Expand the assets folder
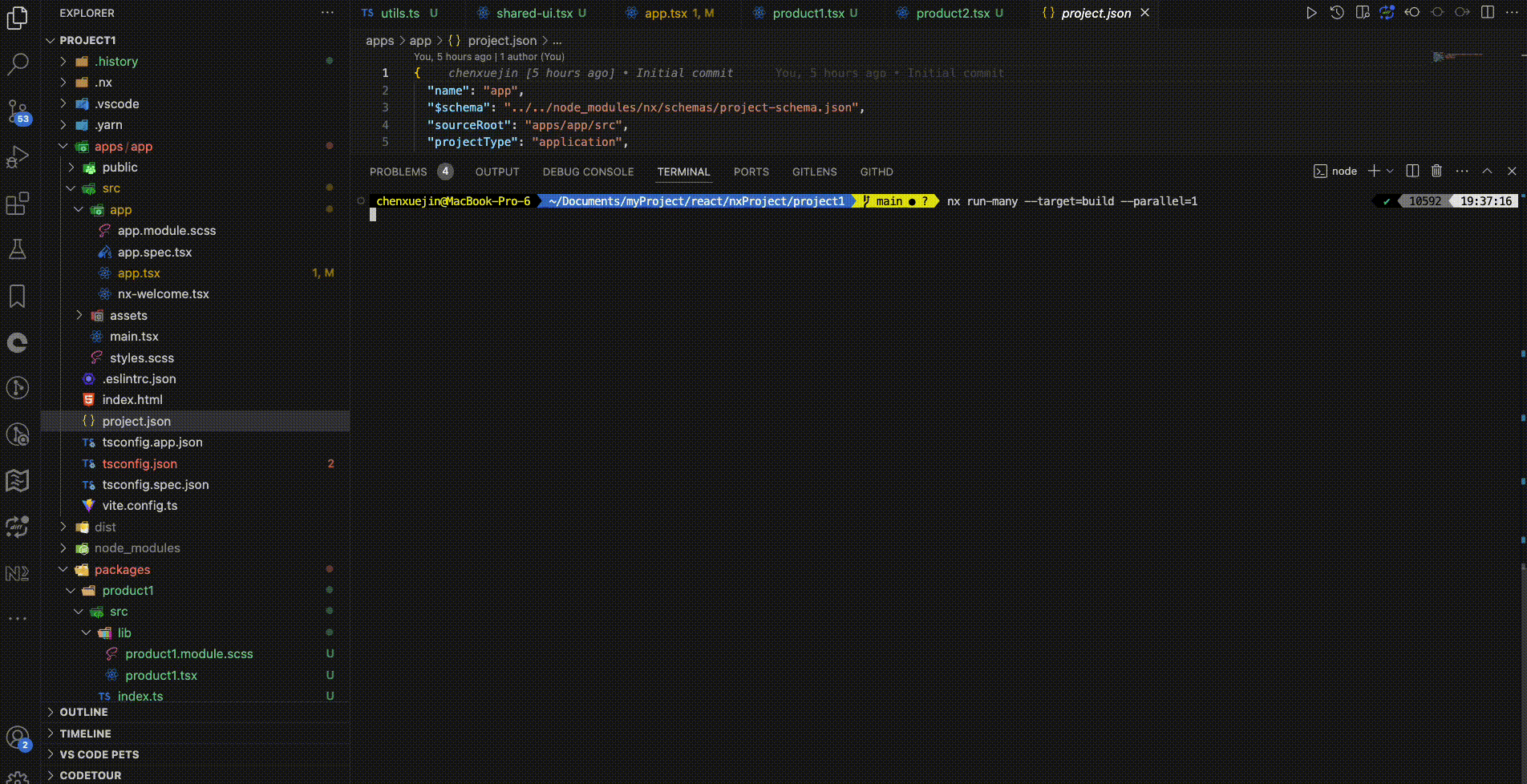 (196, 315)
